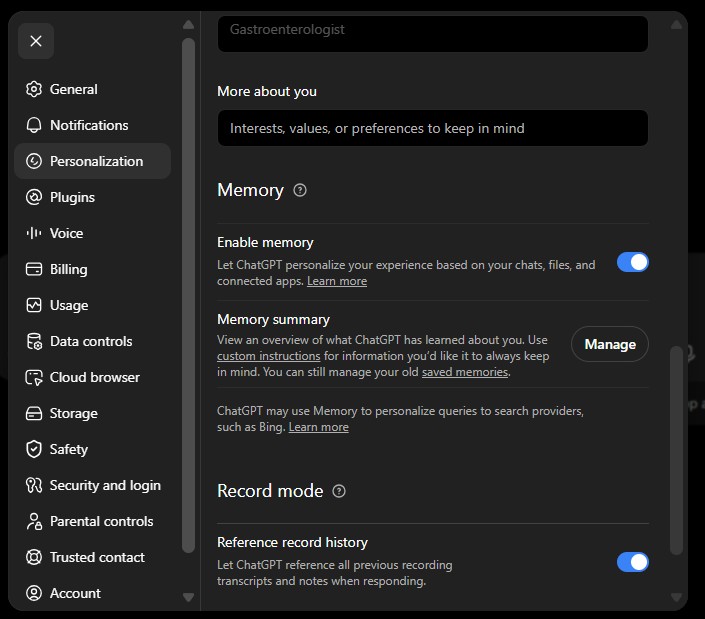
Task: Click the Memory section heading
Action: (250, 190)
